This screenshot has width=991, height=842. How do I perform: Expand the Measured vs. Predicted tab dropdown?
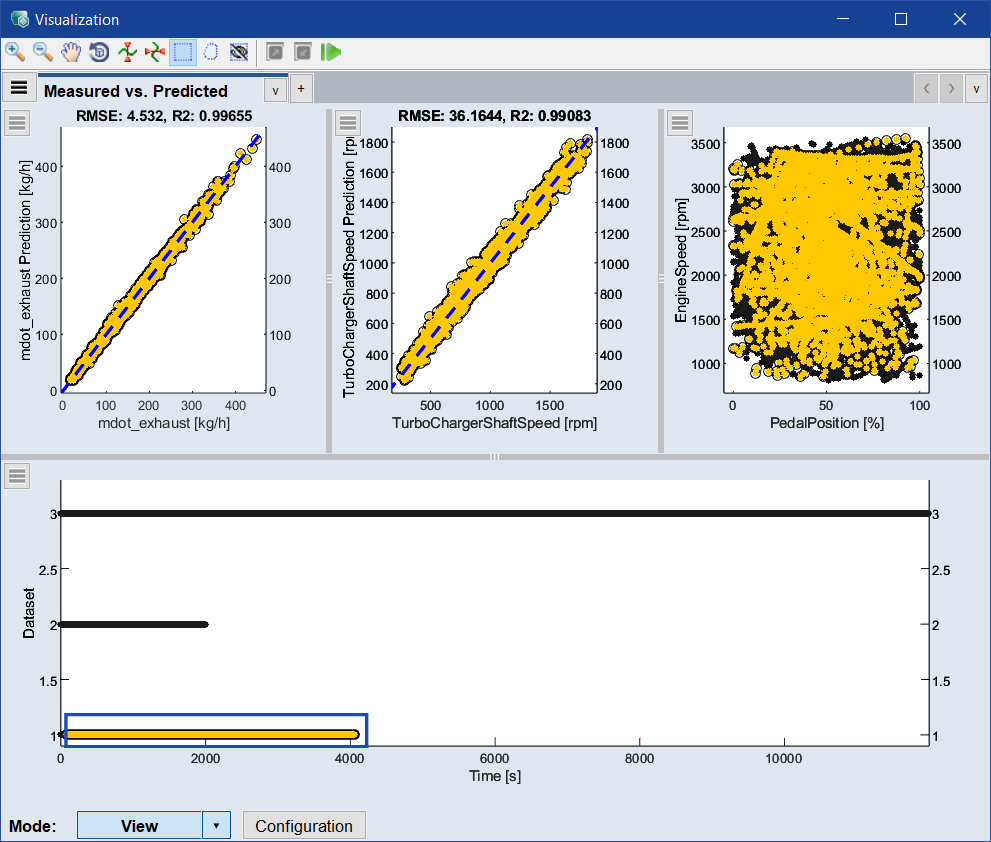(x=275, y=90)
